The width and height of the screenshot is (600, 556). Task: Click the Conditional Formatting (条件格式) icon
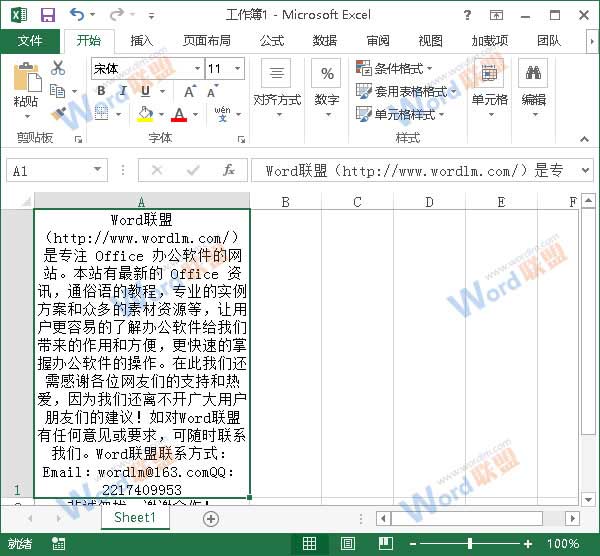coord(364,68)
